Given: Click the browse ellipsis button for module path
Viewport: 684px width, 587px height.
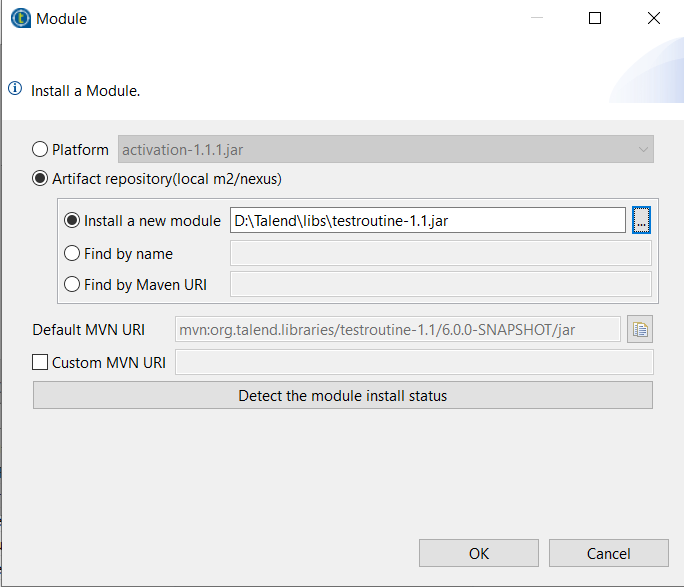Looking at the screenshot, I should point(642,220).
